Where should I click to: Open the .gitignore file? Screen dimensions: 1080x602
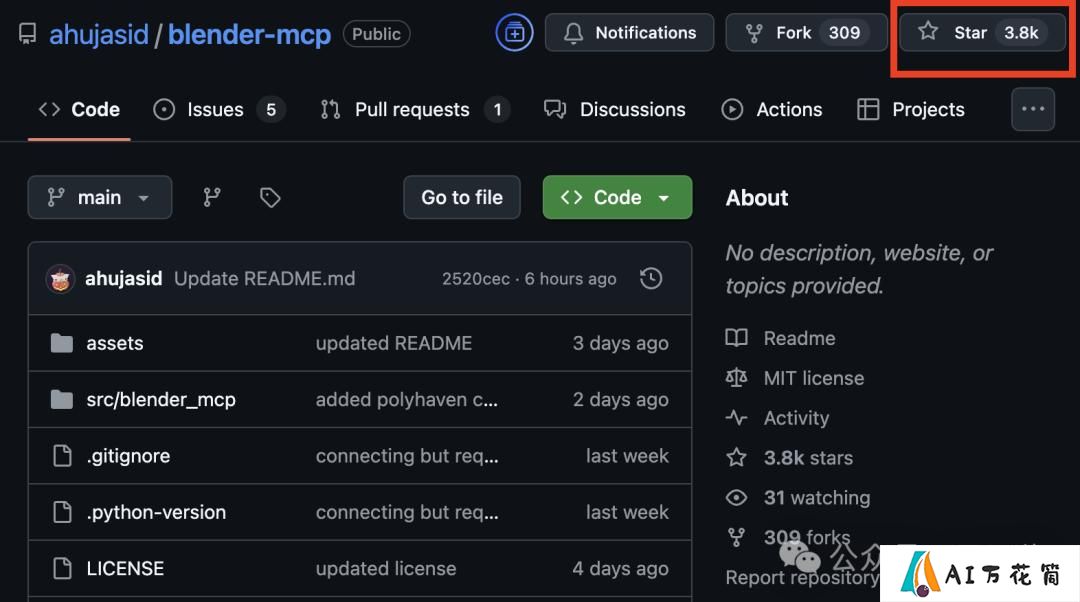coord(128,456)
